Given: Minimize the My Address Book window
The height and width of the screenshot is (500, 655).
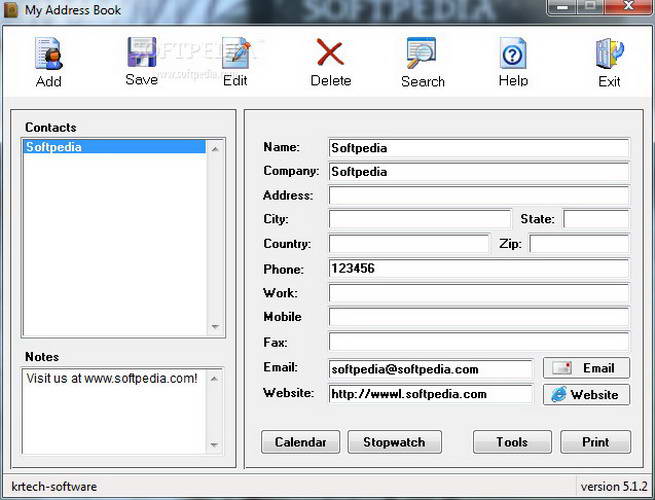Looking at the screenshot, I should coord(563,7).
